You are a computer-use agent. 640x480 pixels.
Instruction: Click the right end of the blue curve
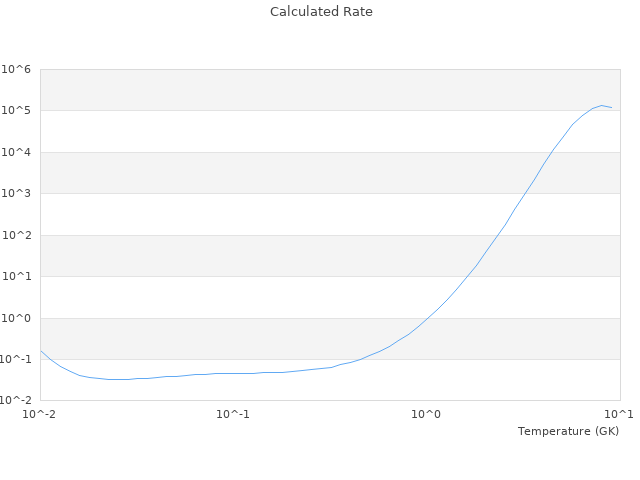612,107
